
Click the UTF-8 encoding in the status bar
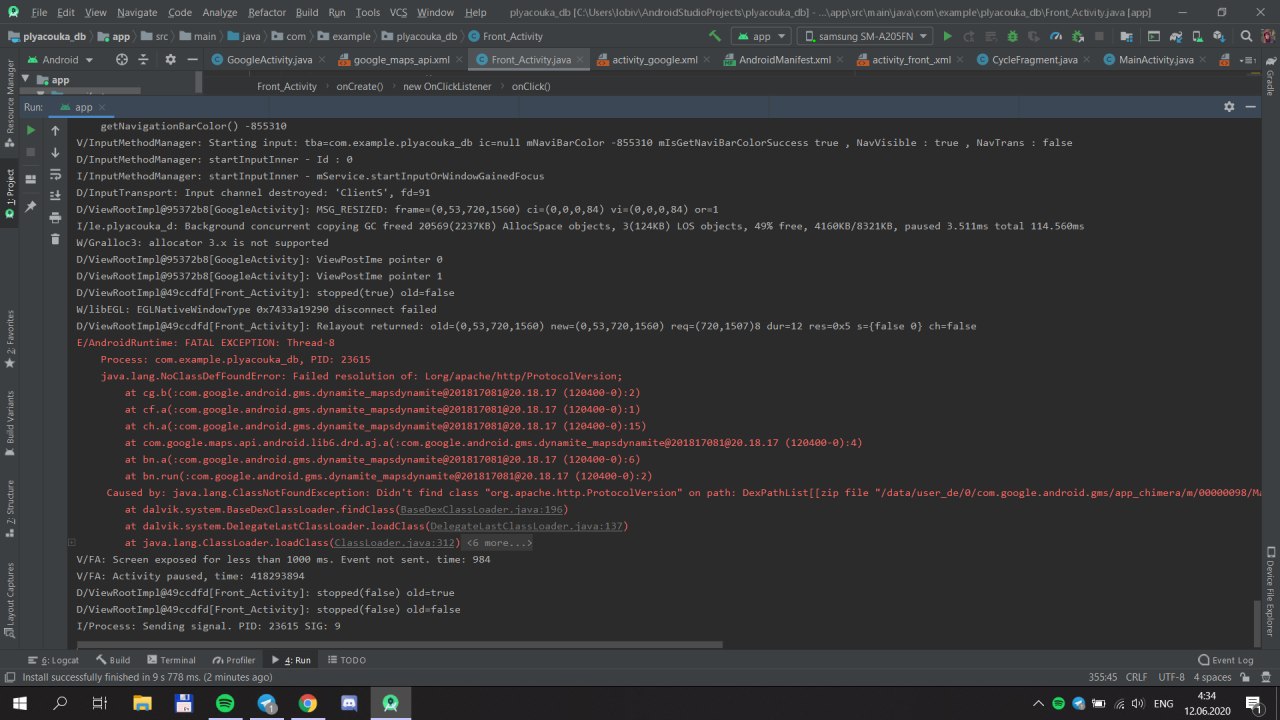point(1171,677)
